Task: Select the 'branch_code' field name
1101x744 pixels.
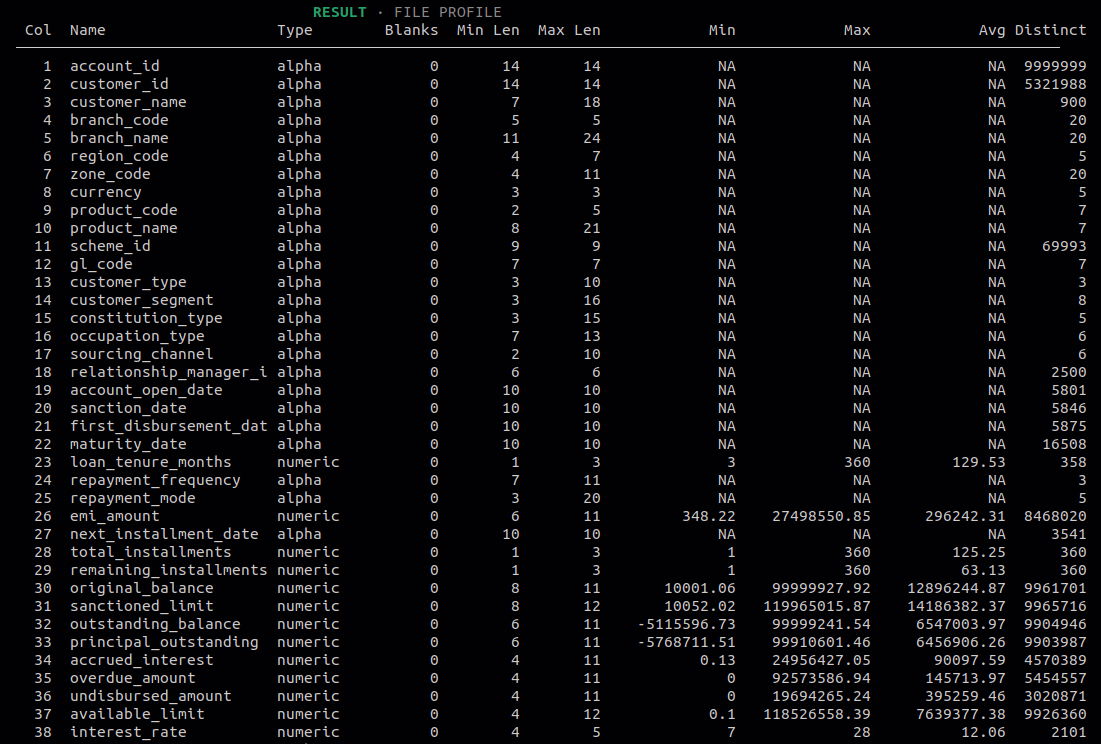Action: pyautogui.click(x=119, y=120)
